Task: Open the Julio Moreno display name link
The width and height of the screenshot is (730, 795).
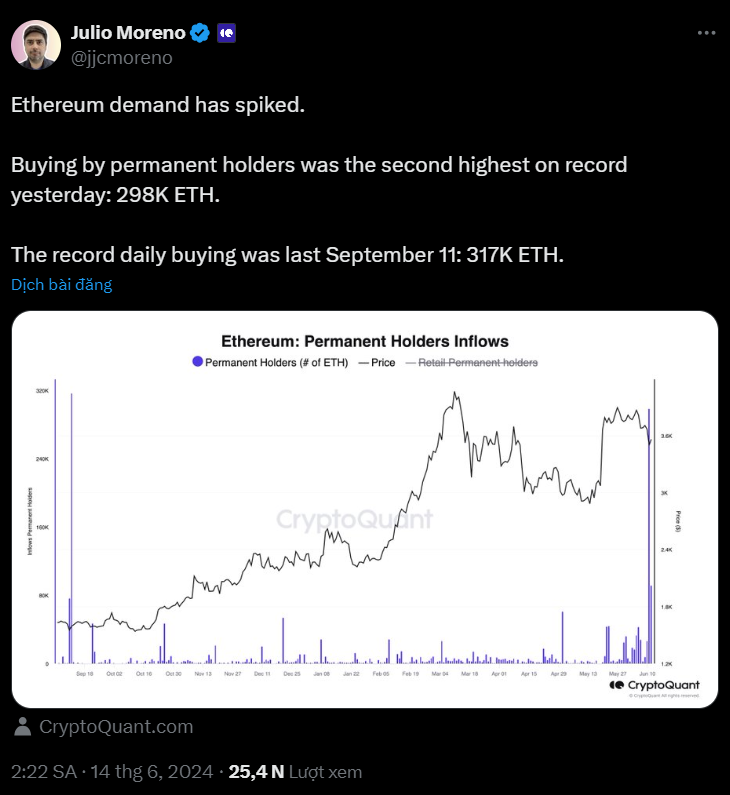Action: coord(127,33)
